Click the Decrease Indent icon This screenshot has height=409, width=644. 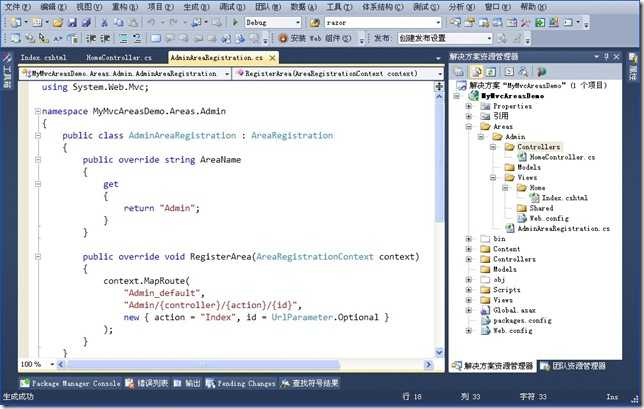click(x=91, y=39)
